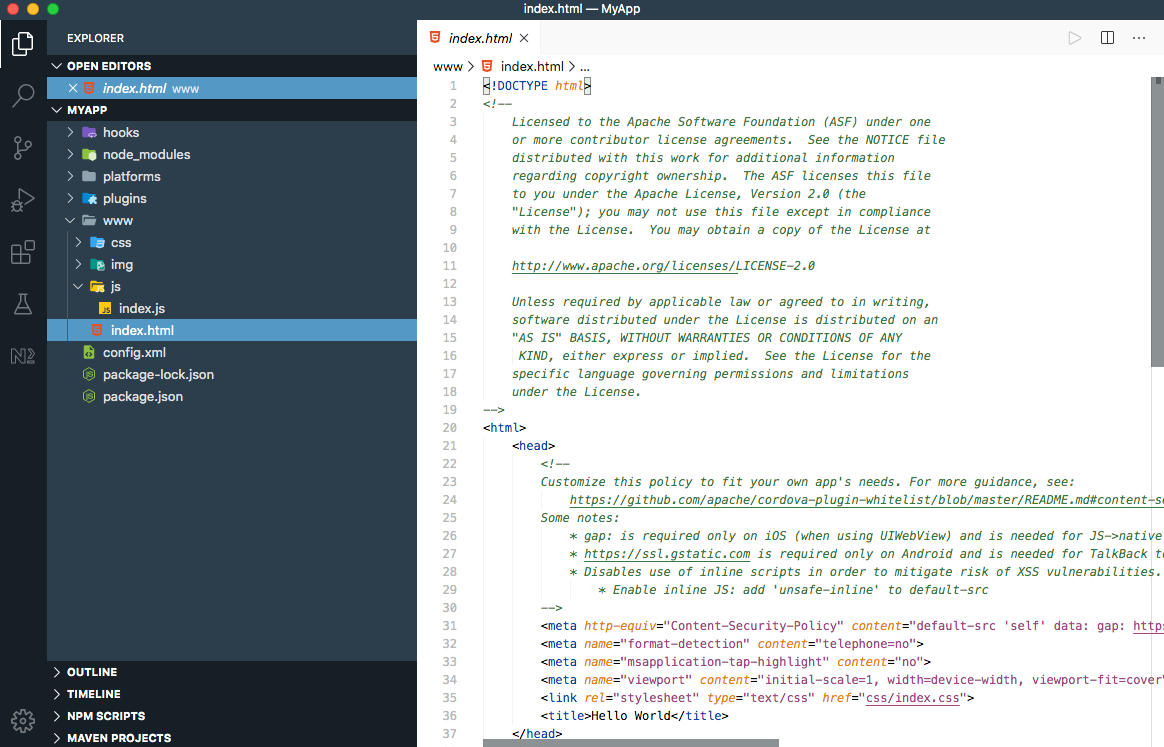The height and width of the screenshot is (747, 1164).
Task: Open the Extensions view
Action: point(22,252)
